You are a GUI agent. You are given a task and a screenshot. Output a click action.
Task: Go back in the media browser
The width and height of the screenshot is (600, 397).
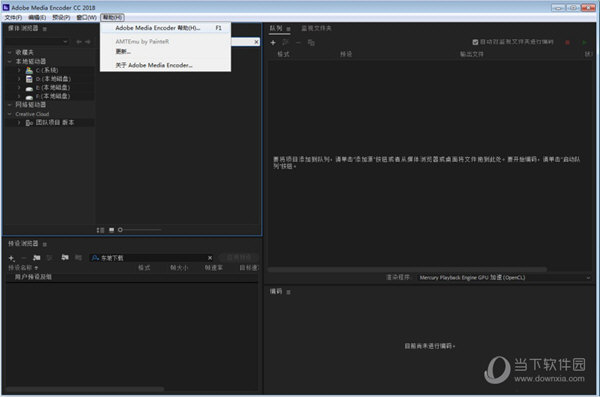pos(79,42)
